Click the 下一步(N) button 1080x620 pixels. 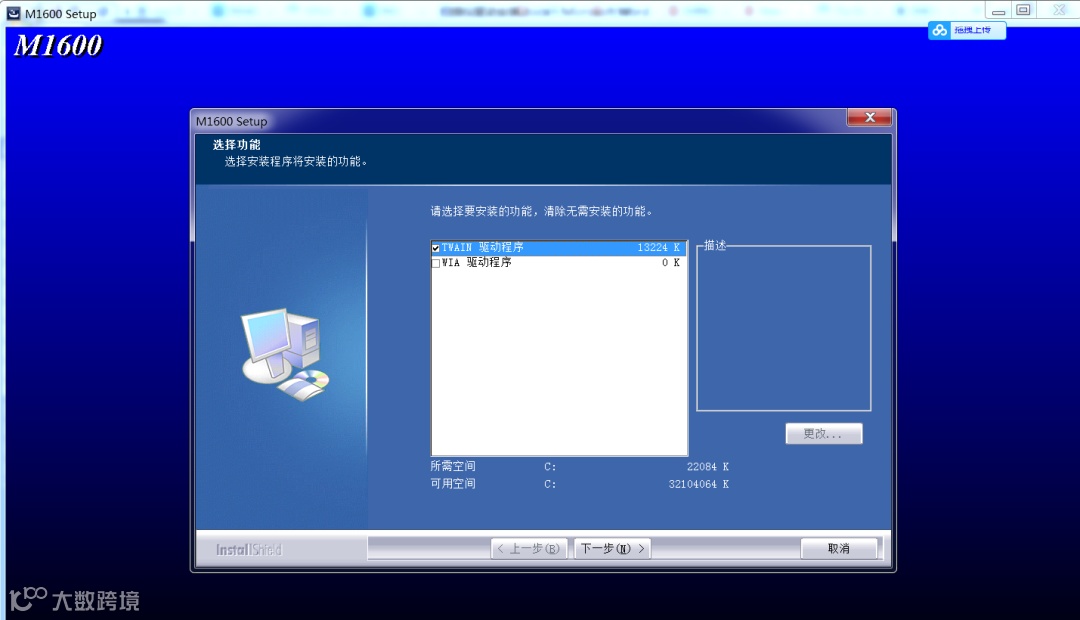(x=612, y=548)
